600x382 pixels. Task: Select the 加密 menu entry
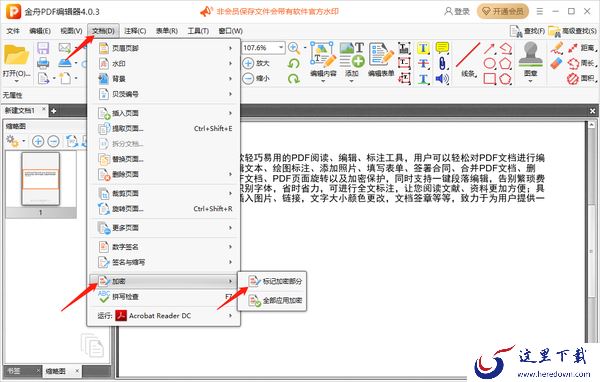tap(164, 281)
